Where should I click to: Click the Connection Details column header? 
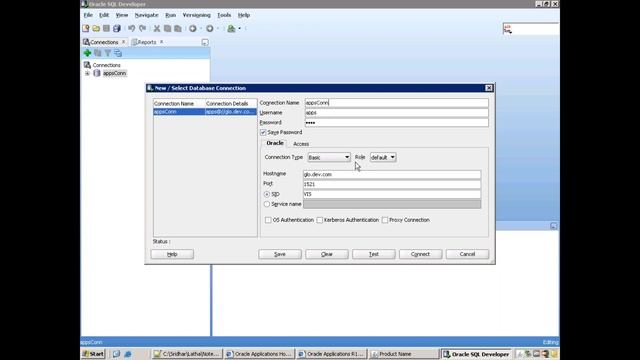pos(231,104)
